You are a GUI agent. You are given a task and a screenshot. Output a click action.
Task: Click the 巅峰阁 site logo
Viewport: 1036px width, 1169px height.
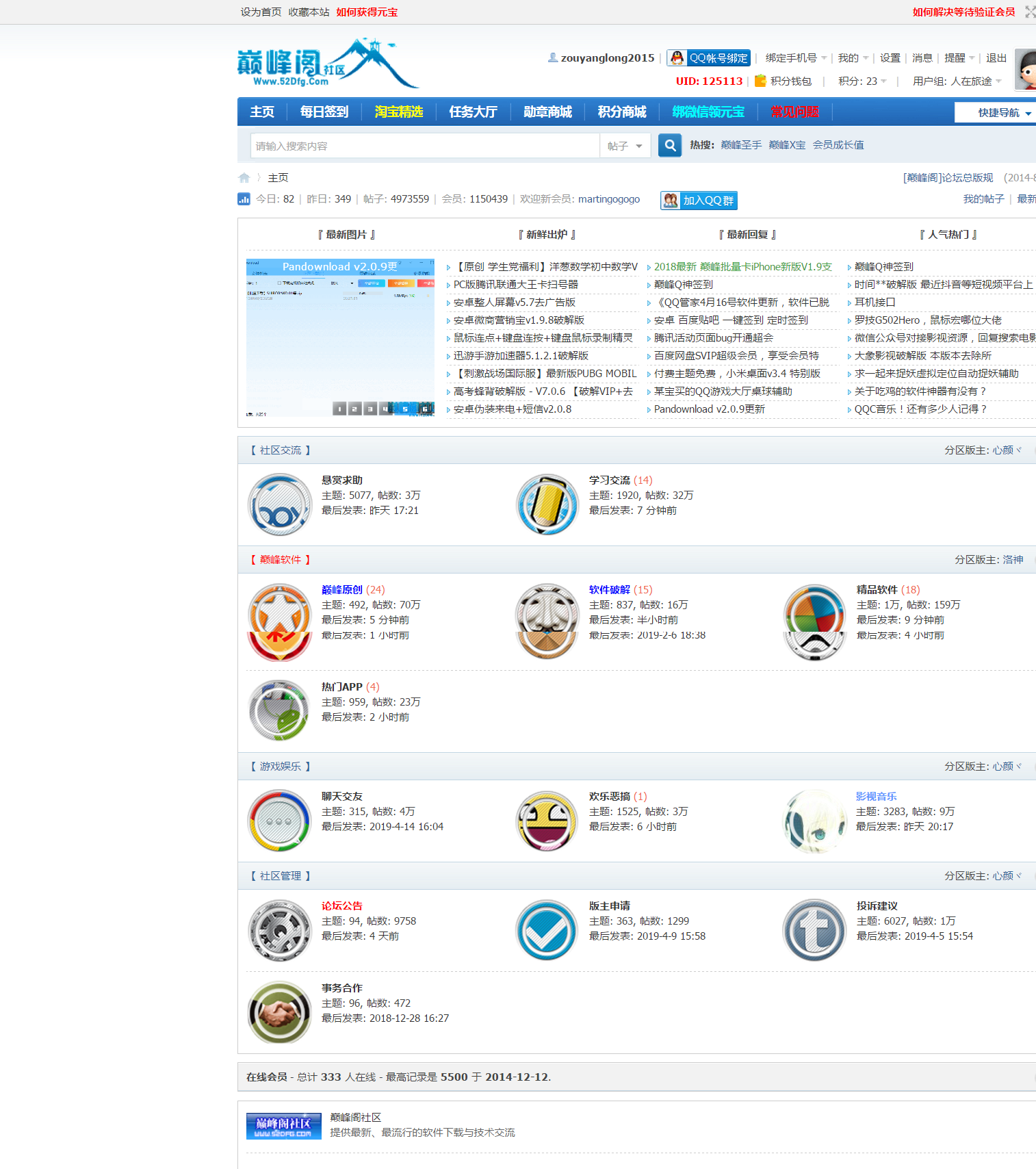coord(328,64)
